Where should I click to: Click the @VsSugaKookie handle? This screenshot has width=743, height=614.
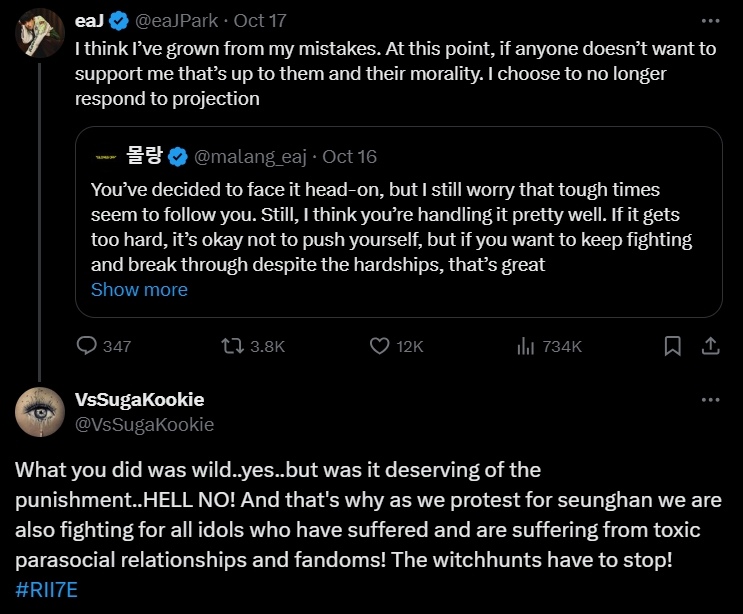[144, 424]
